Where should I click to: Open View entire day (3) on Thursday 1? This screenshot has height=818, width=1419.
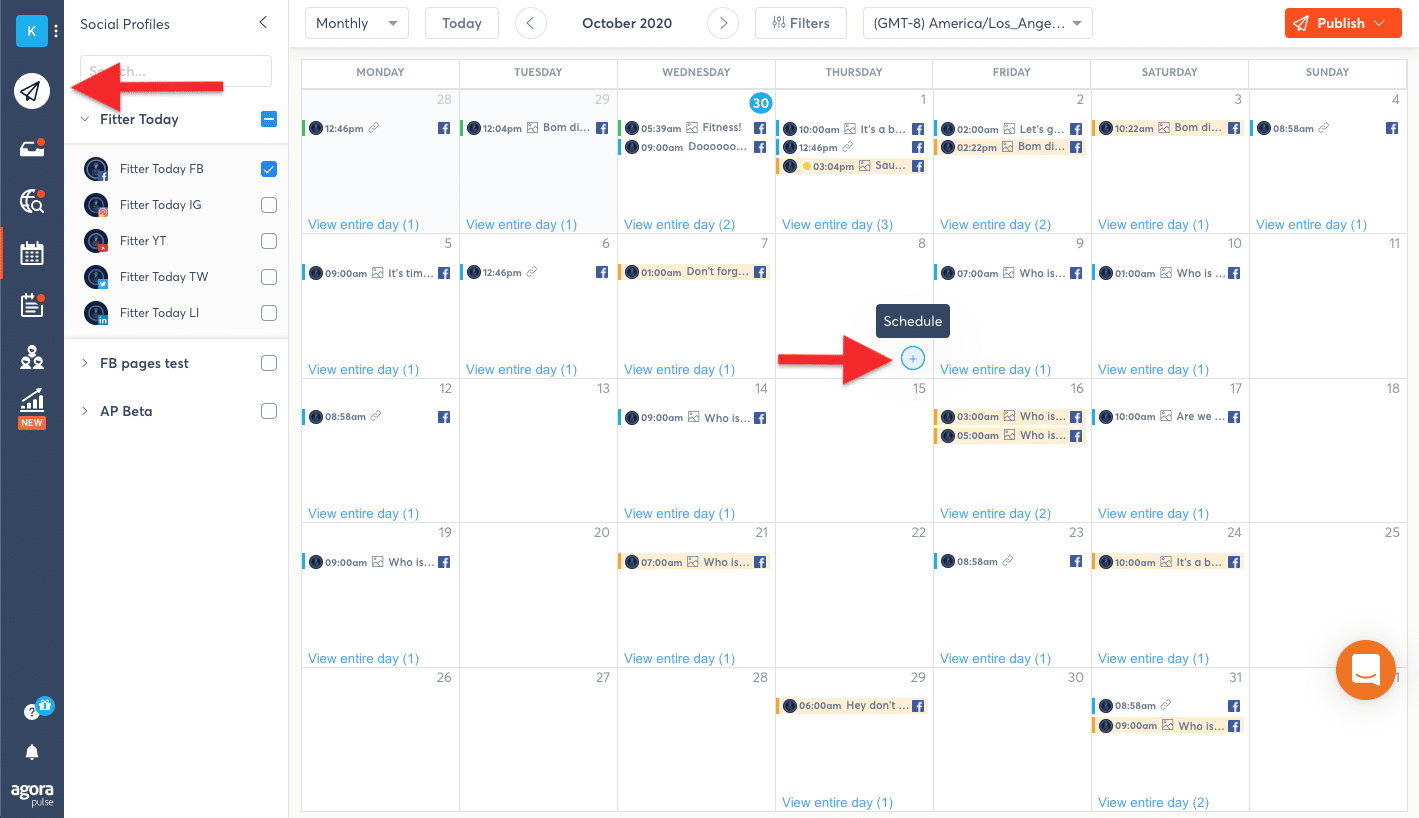coord(837,225)
